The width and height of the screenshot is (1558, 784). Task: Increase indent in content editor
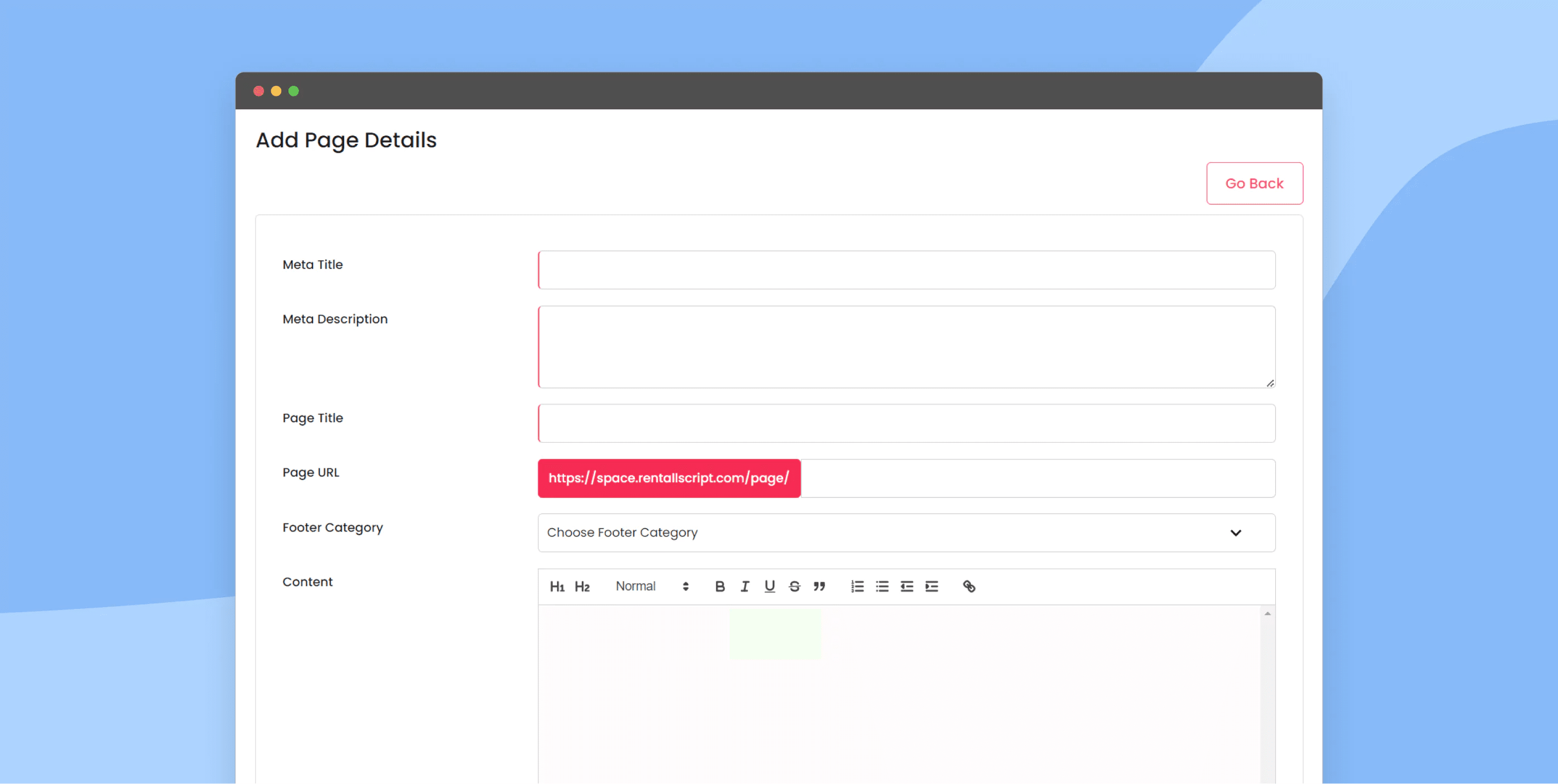[x=932, y=587]
